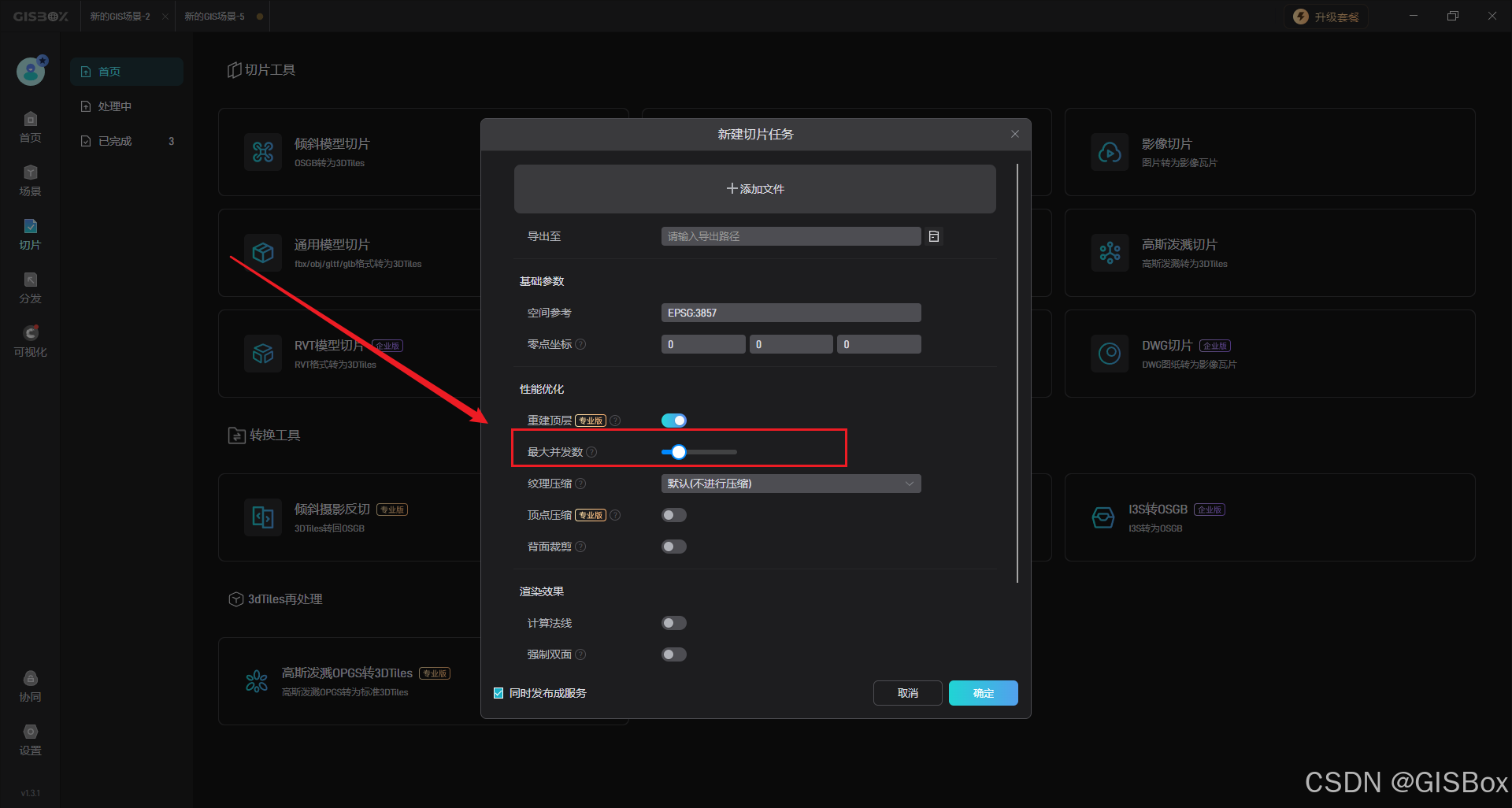Browse export path folder icon
Image resolution: width=1512 pixels, height=808 pixels.
coord(934,236)
